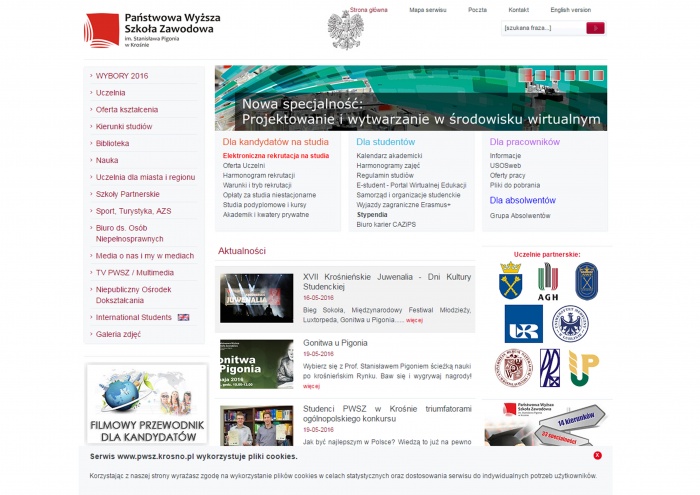Click the UK flag beside International Students
This screenshot has width=700, height=495.
pyautogui.click(x=183, y=317)
